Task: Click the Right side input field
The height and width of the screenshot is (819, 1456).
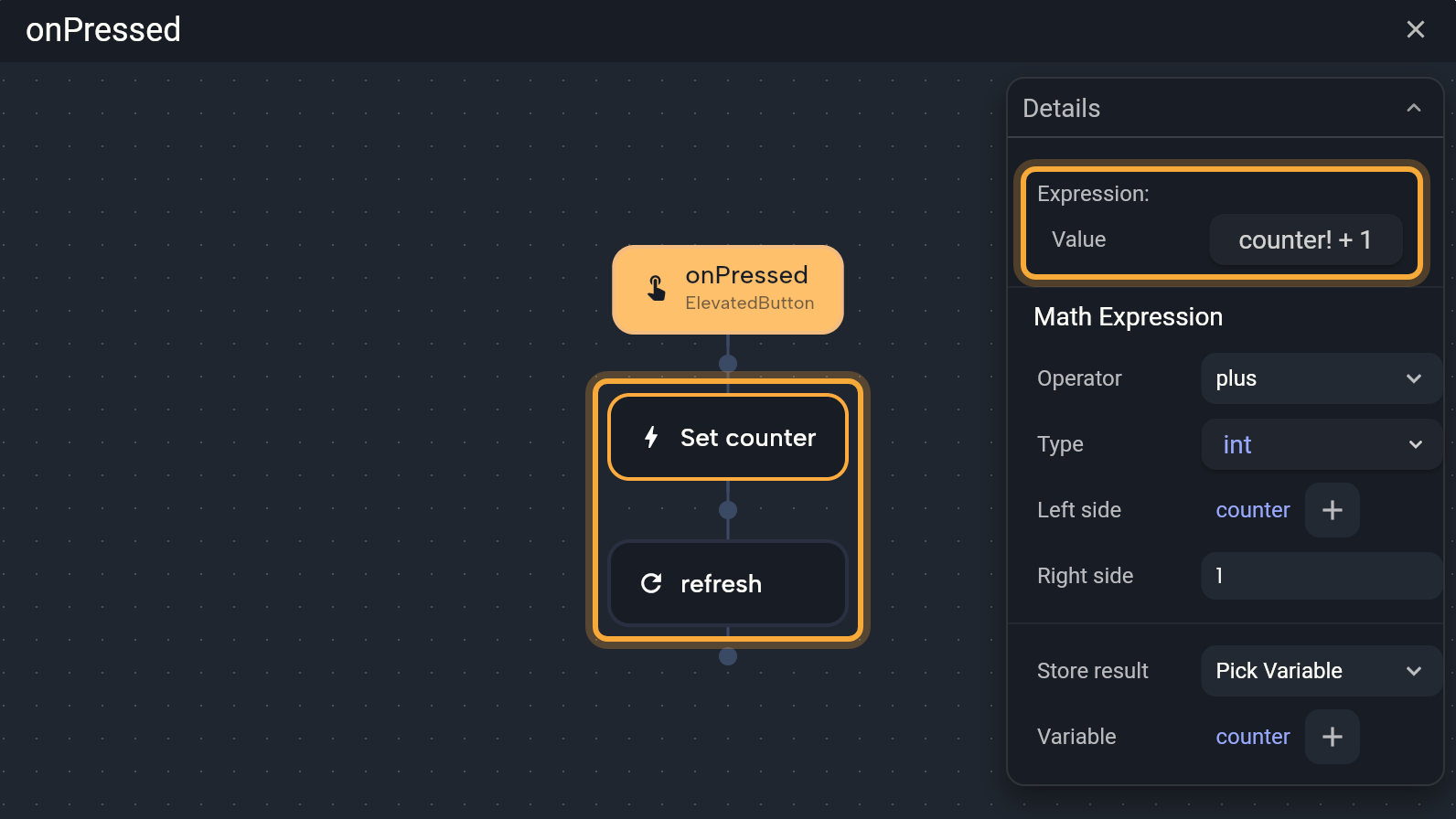Action: 1321,576
